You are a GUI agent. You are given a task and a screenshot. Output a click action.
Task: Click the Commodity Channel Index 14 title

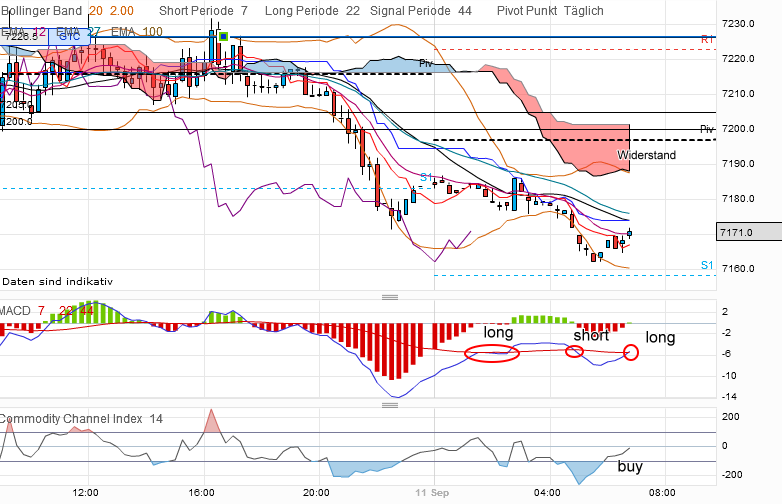[x=81, y=419]
